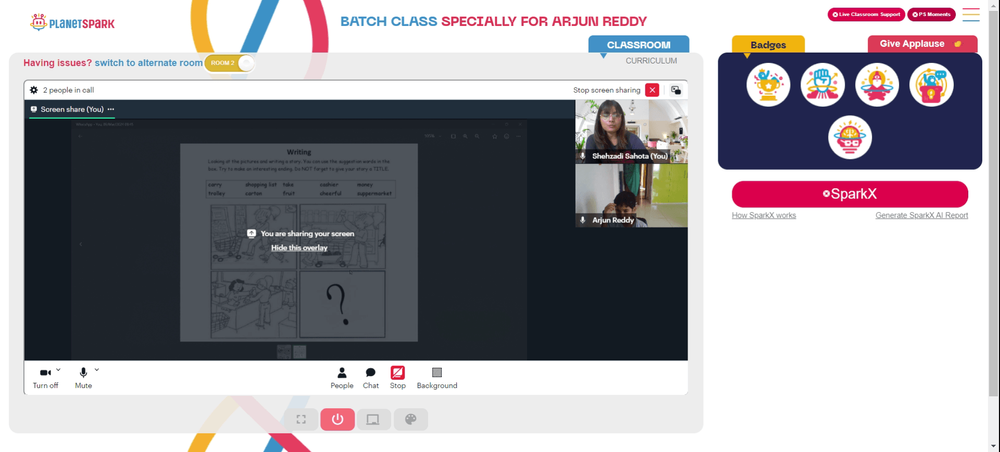Select Arjun Reddy video tile
This screenshot has width=1000, height=452.
tap(631, 196)
